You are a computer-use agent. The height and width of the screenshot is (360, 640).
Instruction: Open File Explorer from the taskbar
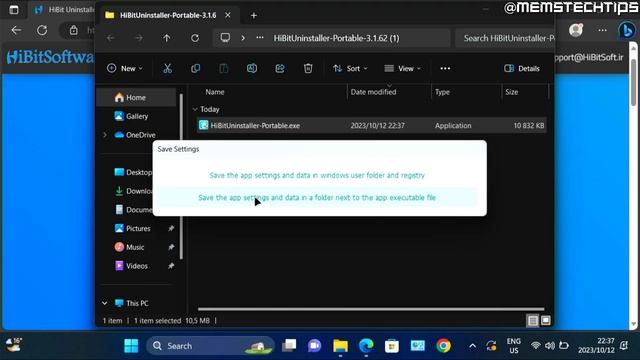pyautogui.click(x=340, y=346)
